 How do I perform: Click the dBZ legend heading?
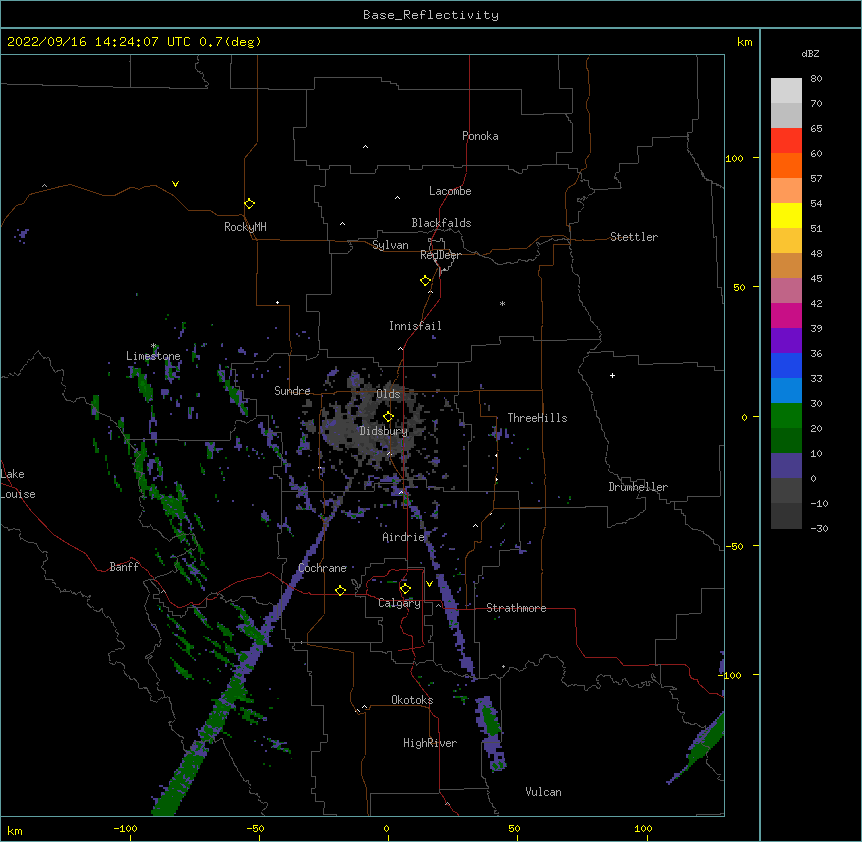pyautogui.click(x=810, y=53)
